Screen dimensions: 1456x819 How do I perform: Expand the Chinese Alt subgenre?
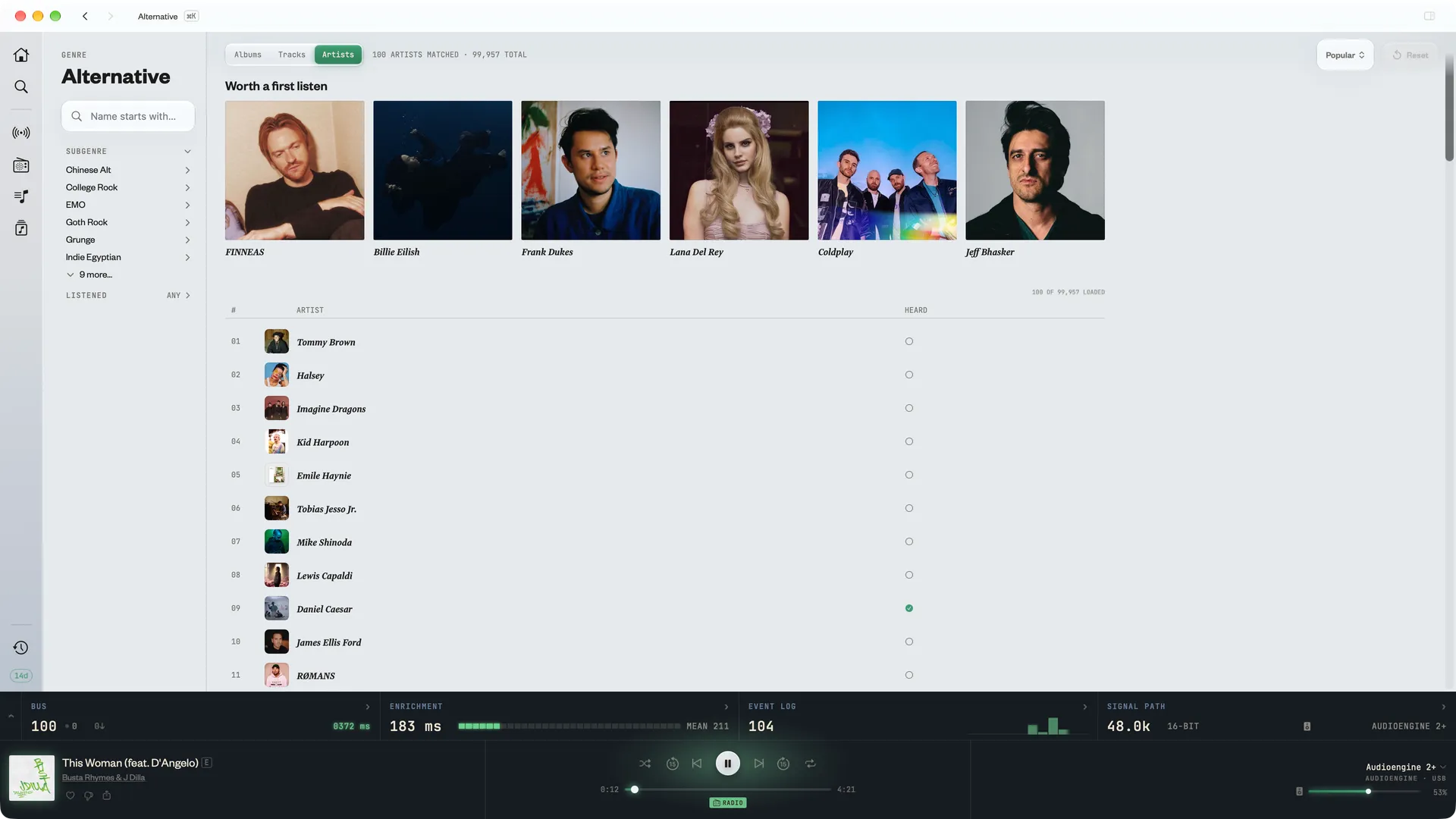point(187,171)
